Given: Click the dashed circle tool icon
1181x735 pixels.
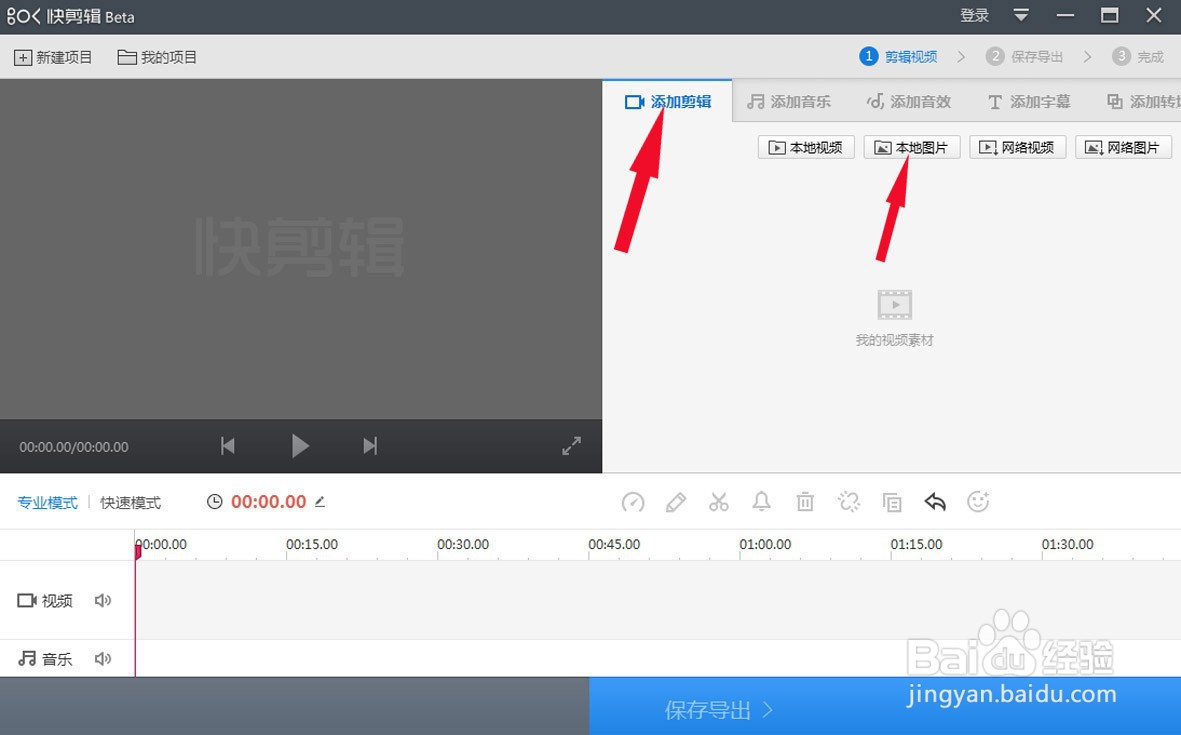Looking at the screenshot, I should [849, 502].
